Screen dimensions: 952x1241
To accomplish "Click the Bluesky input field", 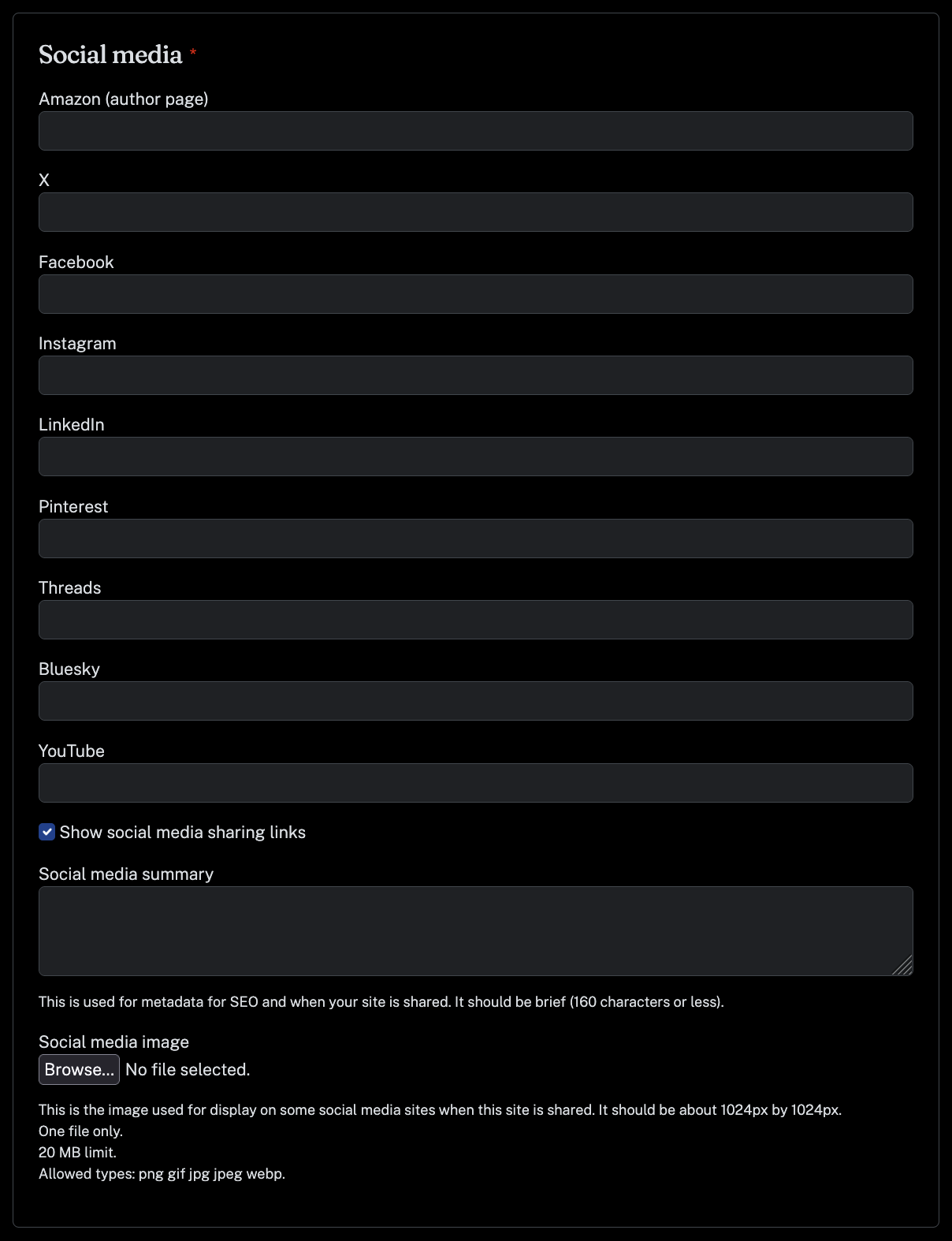I will click(x=476, y=701).
